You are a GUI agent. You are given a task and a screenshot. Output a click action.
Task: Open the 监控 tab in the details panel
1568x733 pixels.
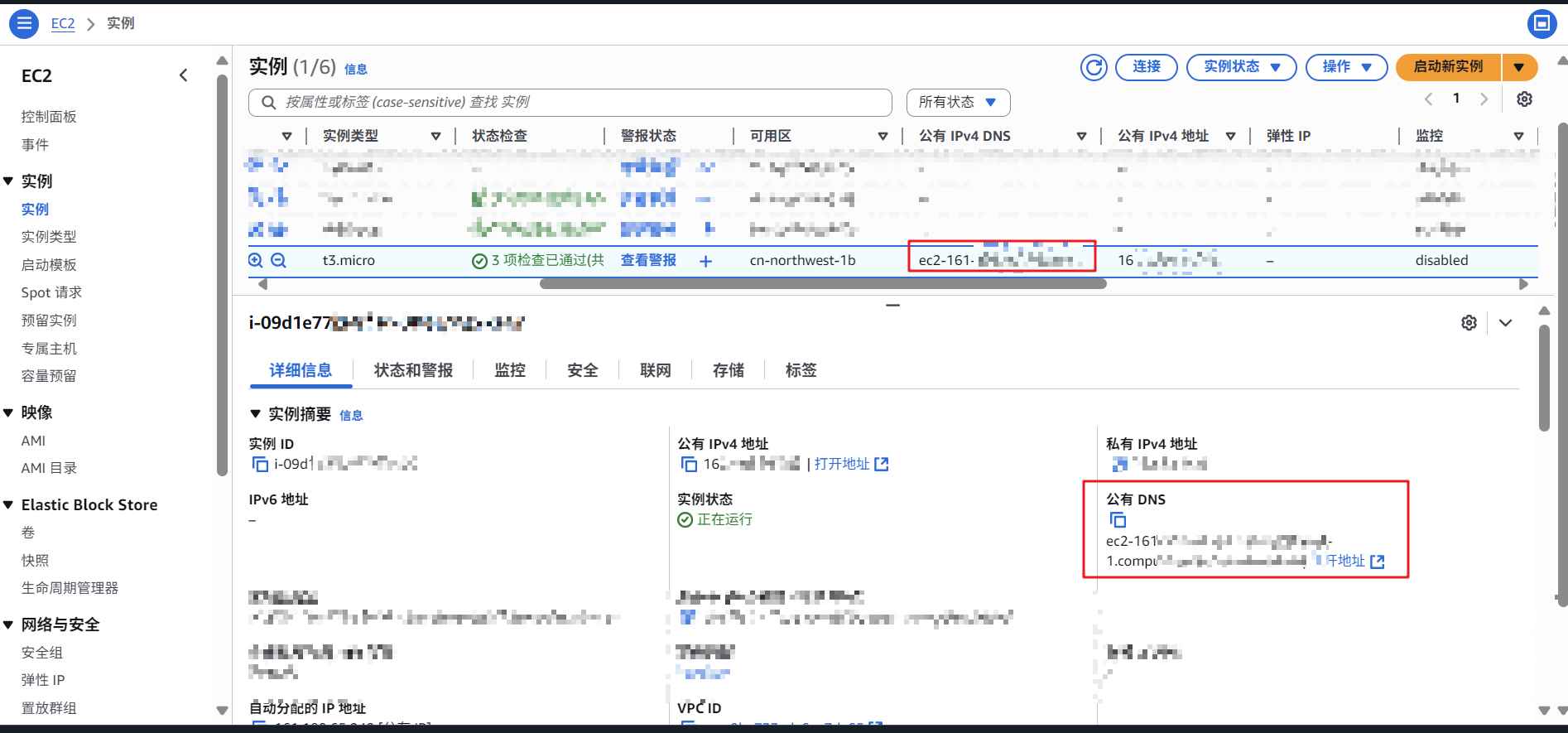click(510, 371)
